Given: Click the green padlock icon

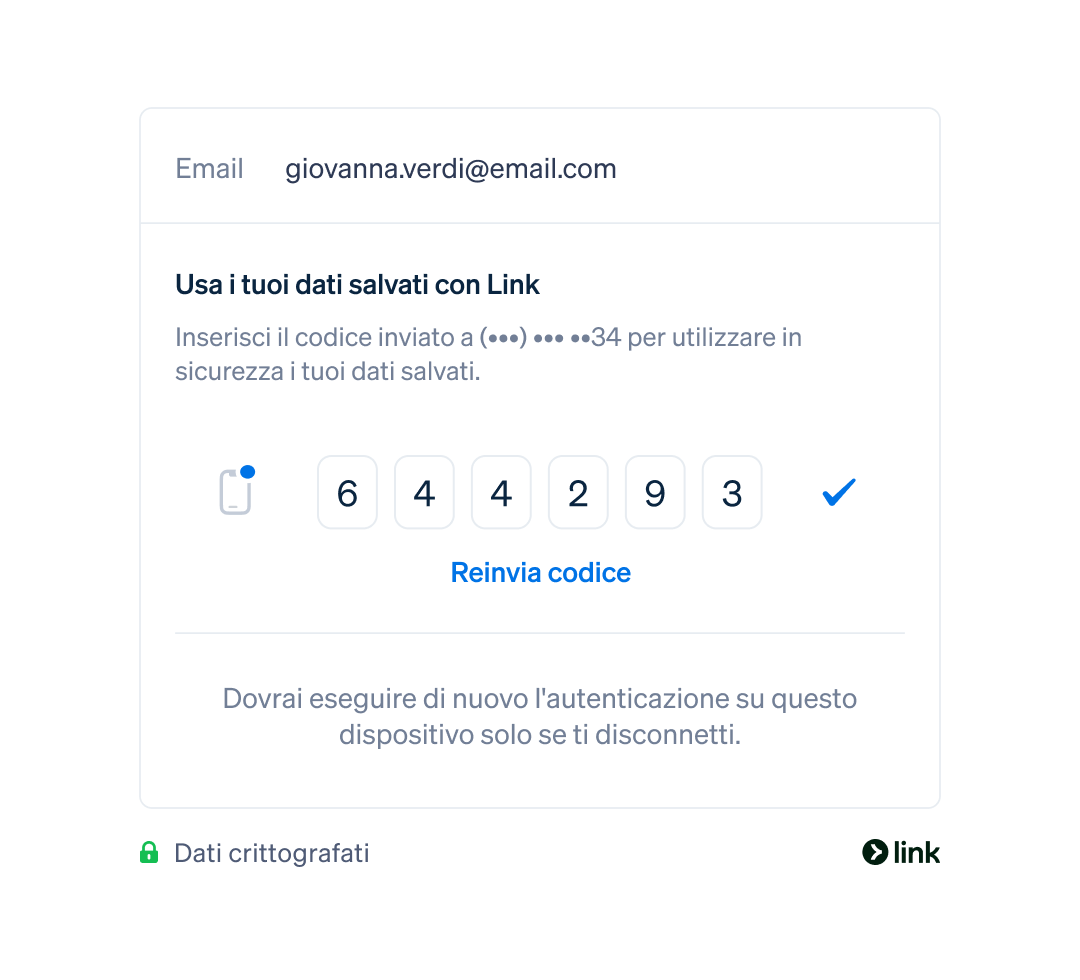Looking at the screenshot, I should tap(149, 853).
